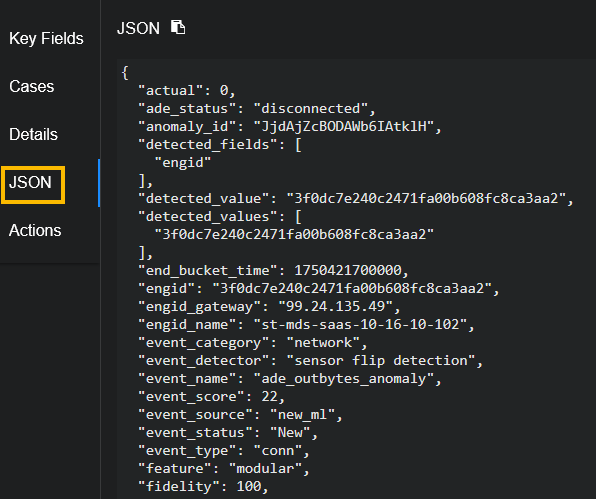Viewport: 596px width, 499px height.
Task: Click the ade_status value disconnected
Action: [311, 109]
